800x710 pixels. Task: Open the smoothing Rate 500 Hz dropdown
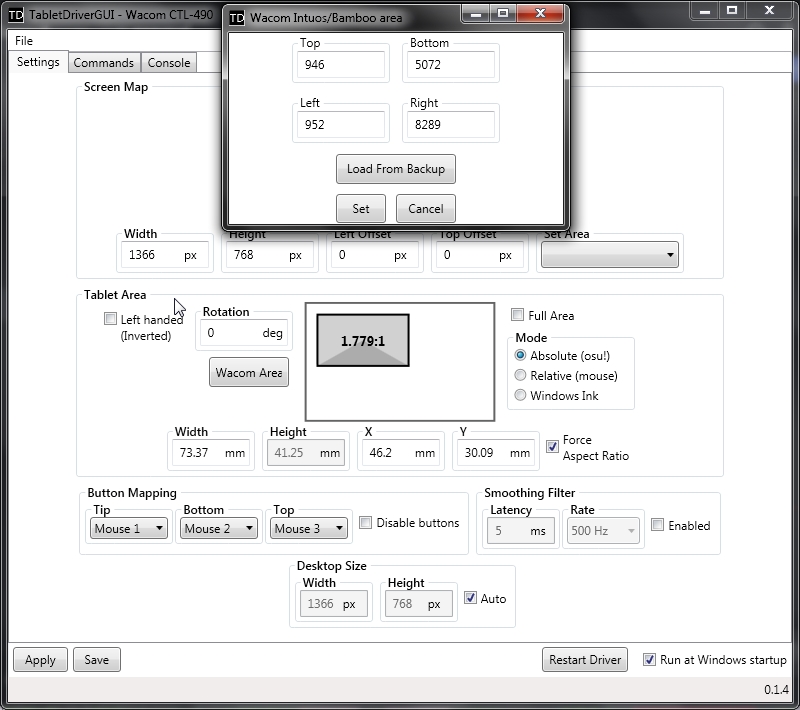(x=603, y=530)
